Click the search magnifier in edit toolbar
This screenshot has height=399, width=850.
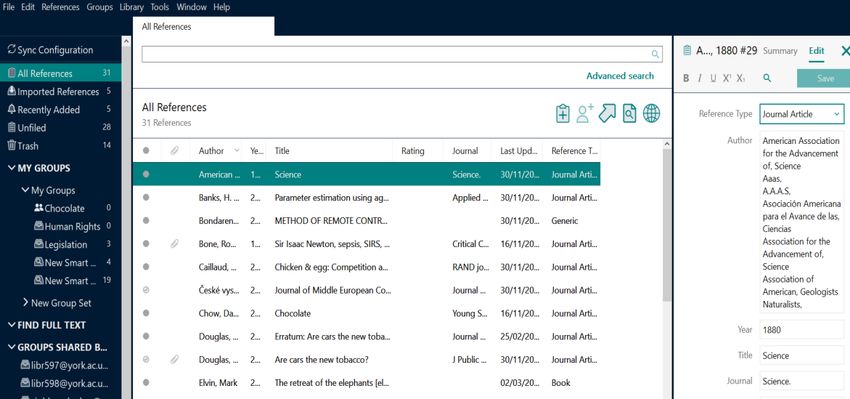pyautogui.click(x=767, y=79)
